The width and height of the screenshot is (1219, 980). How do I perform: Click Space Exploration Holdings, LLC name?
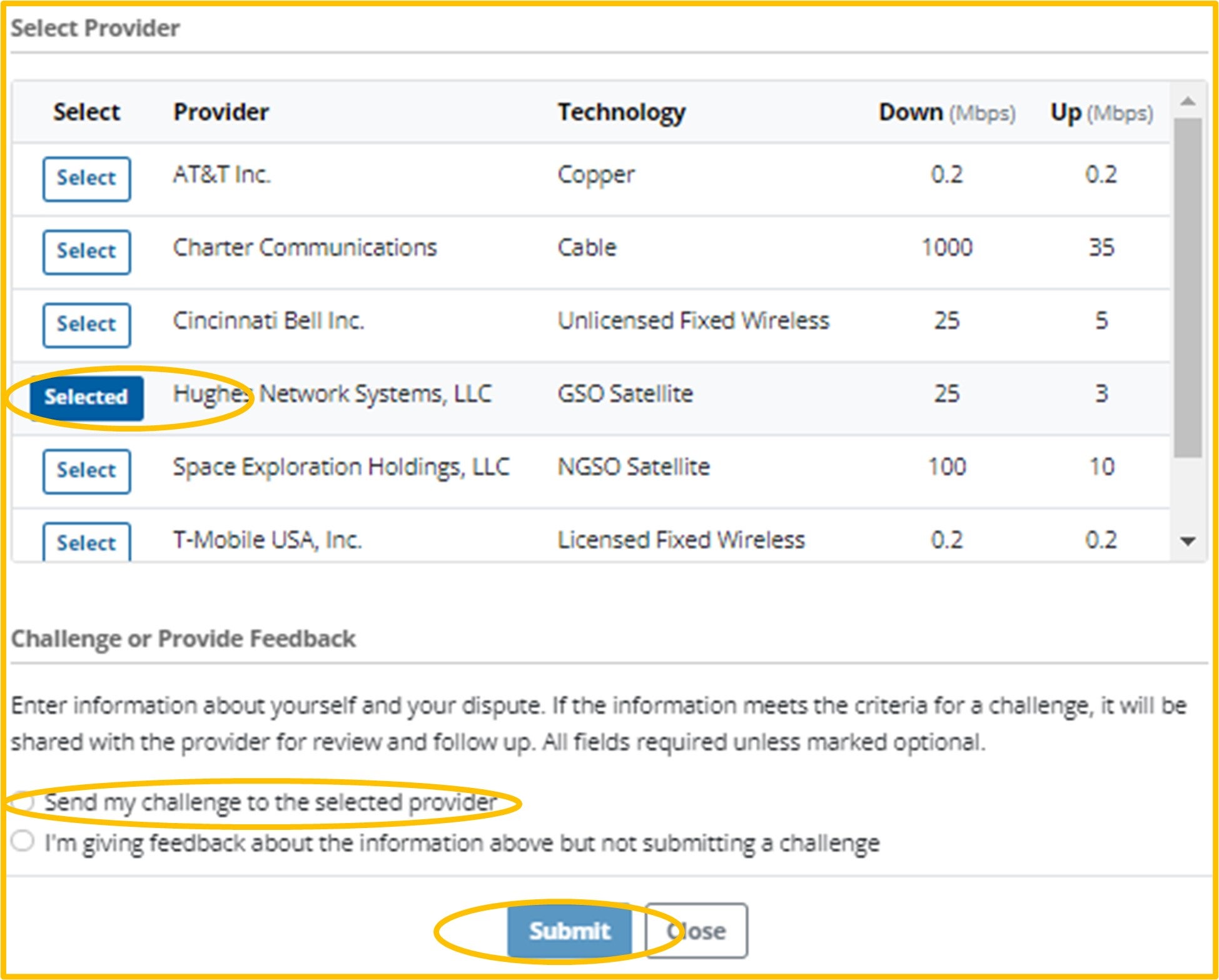[341, 468]
